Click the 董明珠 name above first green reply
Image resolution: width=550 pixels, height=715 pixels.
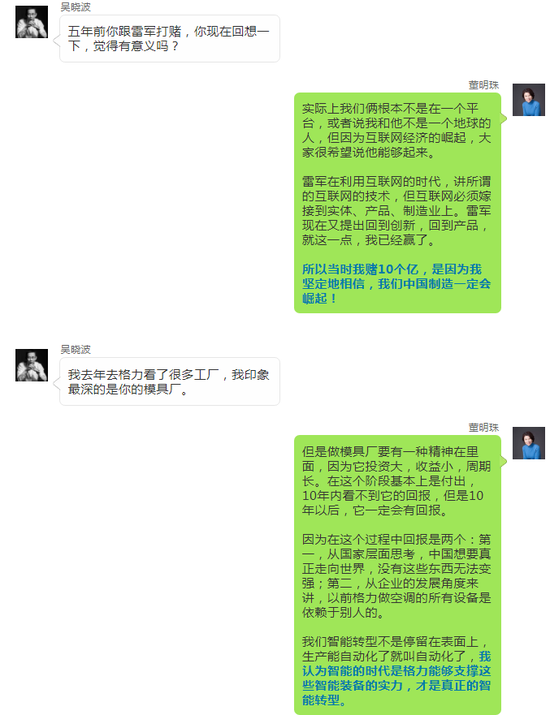pyautogui.click(x=483, y=85)
